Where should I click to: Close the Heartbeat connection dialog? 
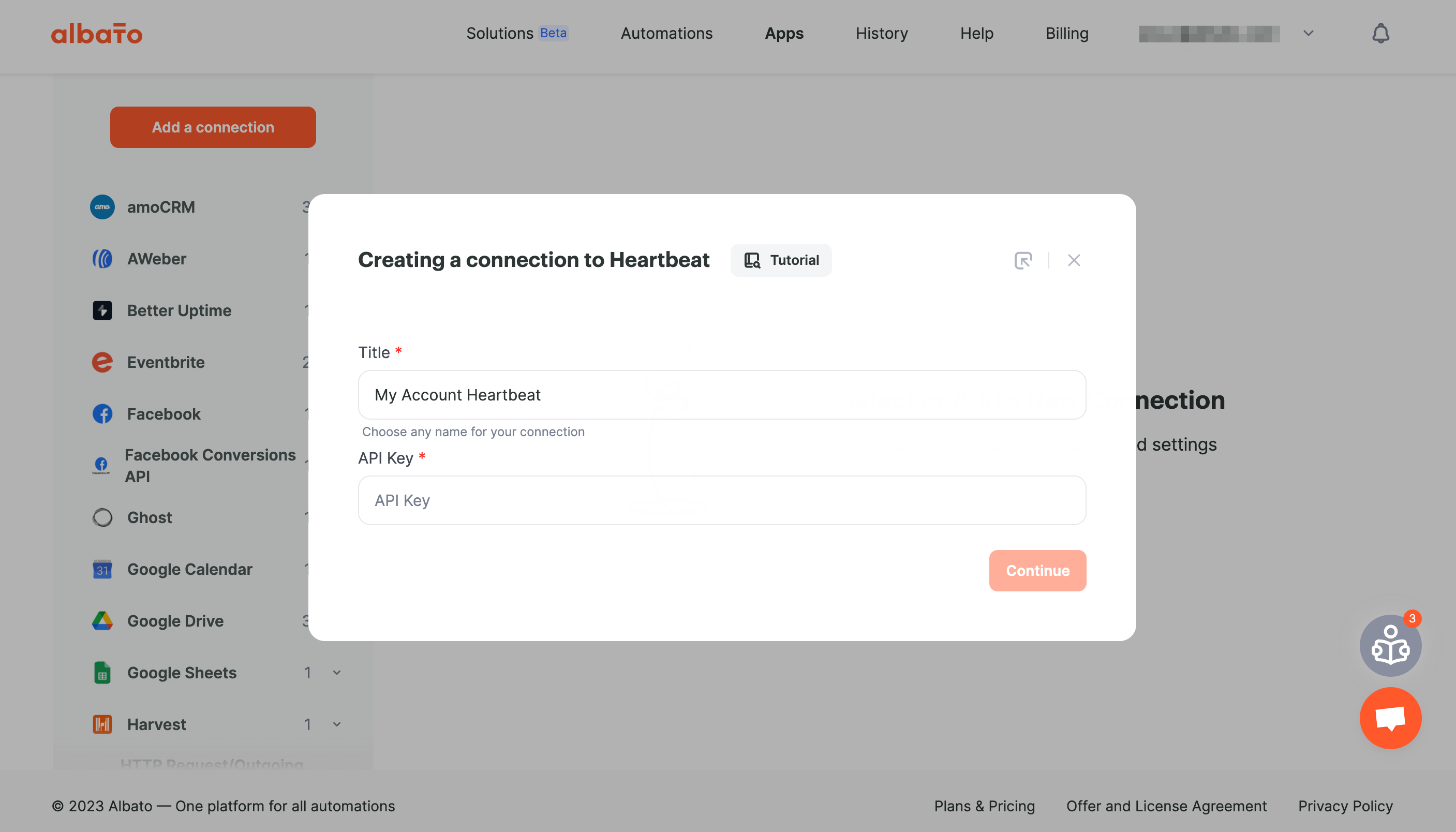pos(1074,260)
